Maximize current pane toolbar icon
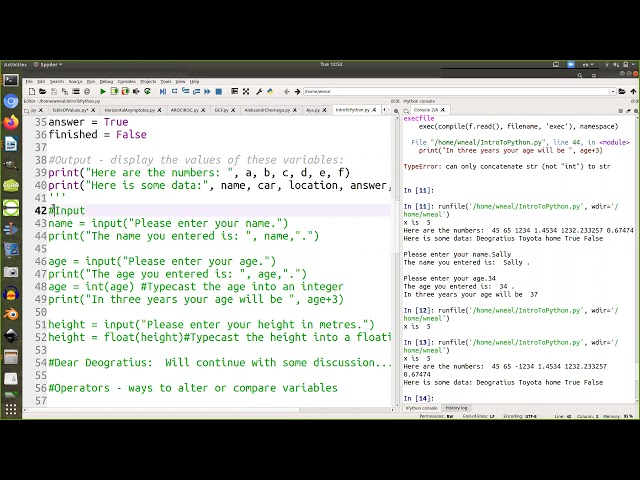Screen dimensions: 640x480 [x=234, y=91]
